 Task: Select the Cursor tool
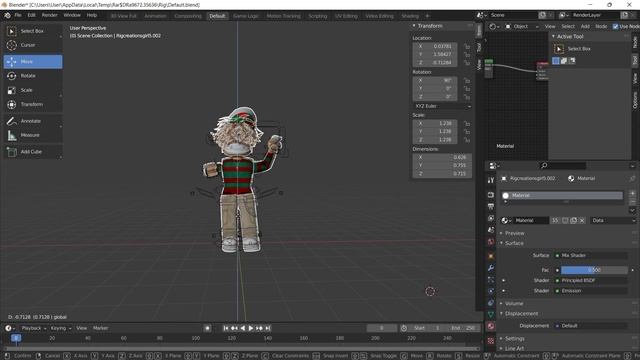coord(33,45)
